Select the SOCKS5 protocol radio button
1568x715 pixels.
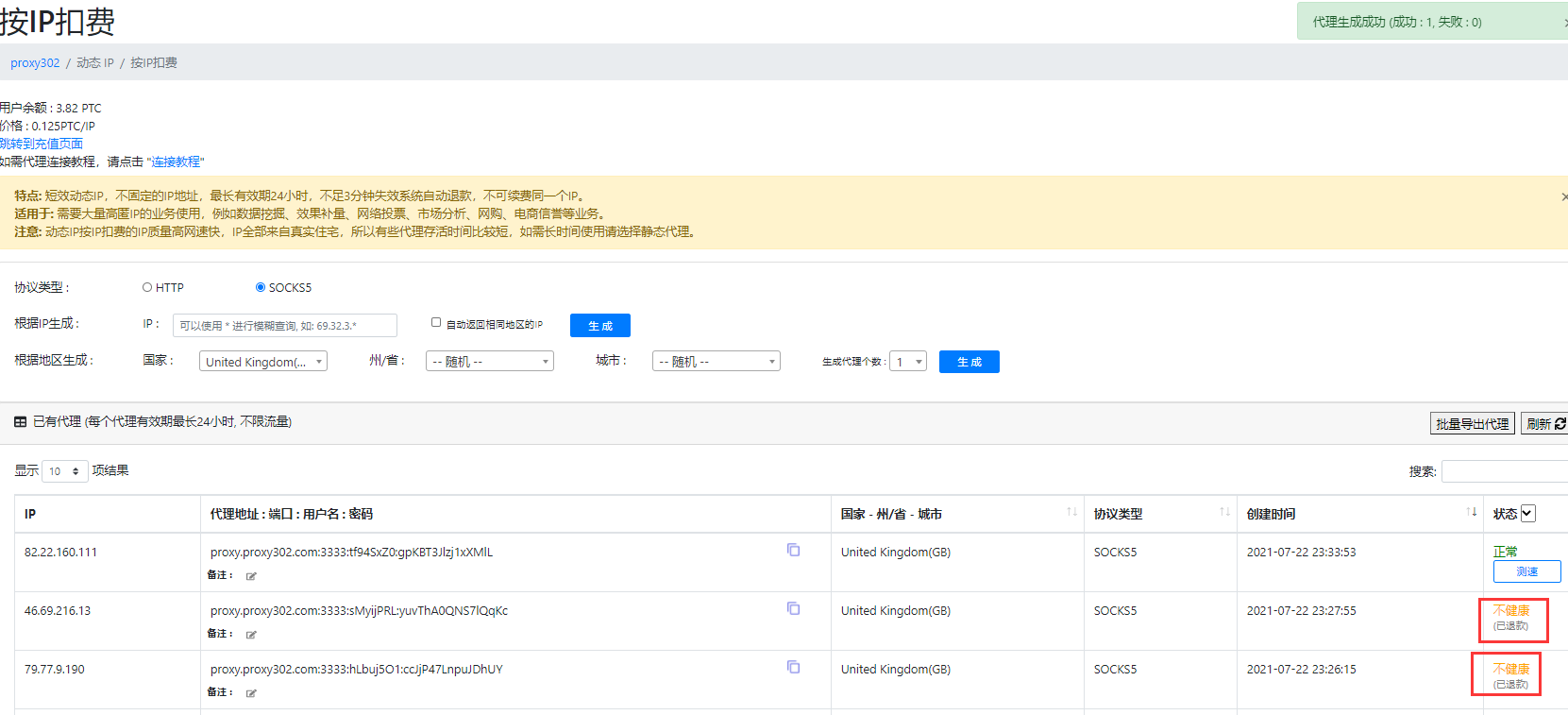(x=261, y=287)
